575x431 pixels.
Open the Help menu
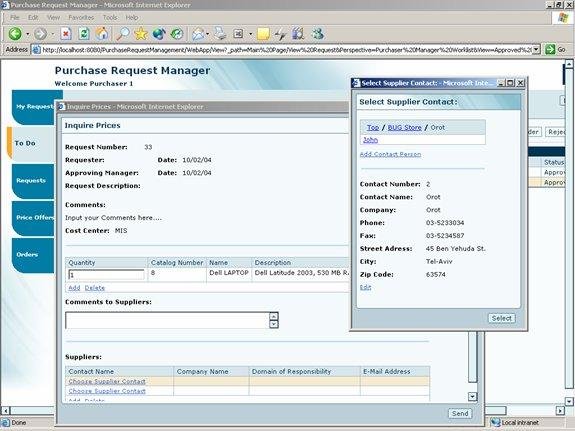[132, 17]
